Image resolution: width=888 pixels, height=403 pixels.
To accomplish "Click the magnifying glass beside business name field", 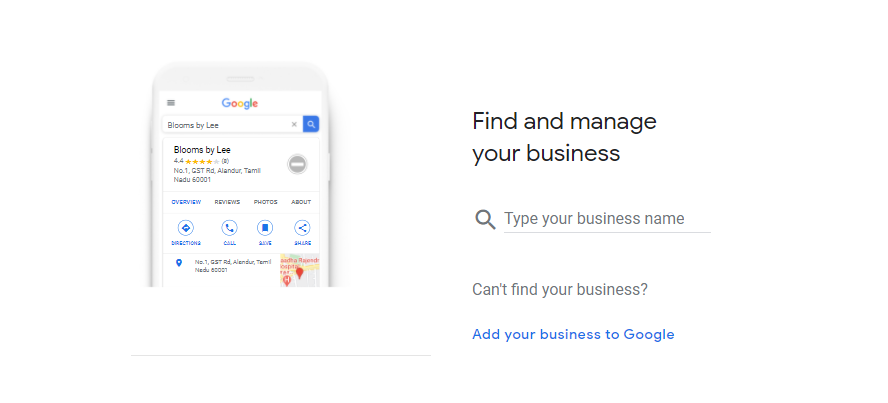I will point(485,219).
